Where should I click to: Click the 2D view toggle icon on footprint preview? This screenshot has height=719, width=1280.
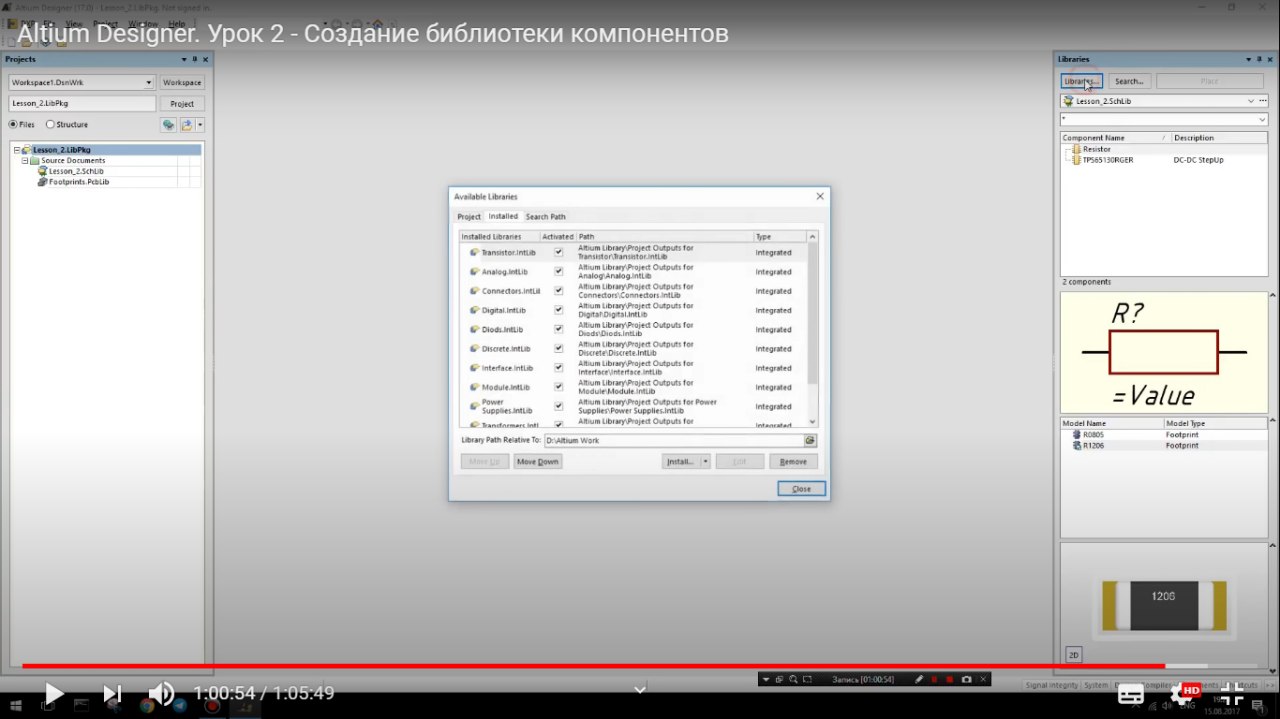1074,655
